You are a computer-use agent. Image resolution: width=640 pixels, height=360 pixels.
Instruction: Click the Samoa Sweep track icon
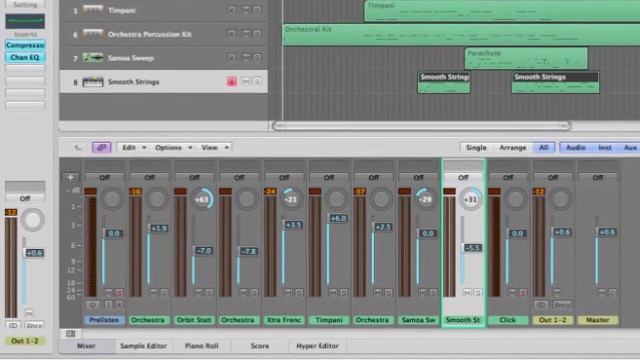pos(93,58)
